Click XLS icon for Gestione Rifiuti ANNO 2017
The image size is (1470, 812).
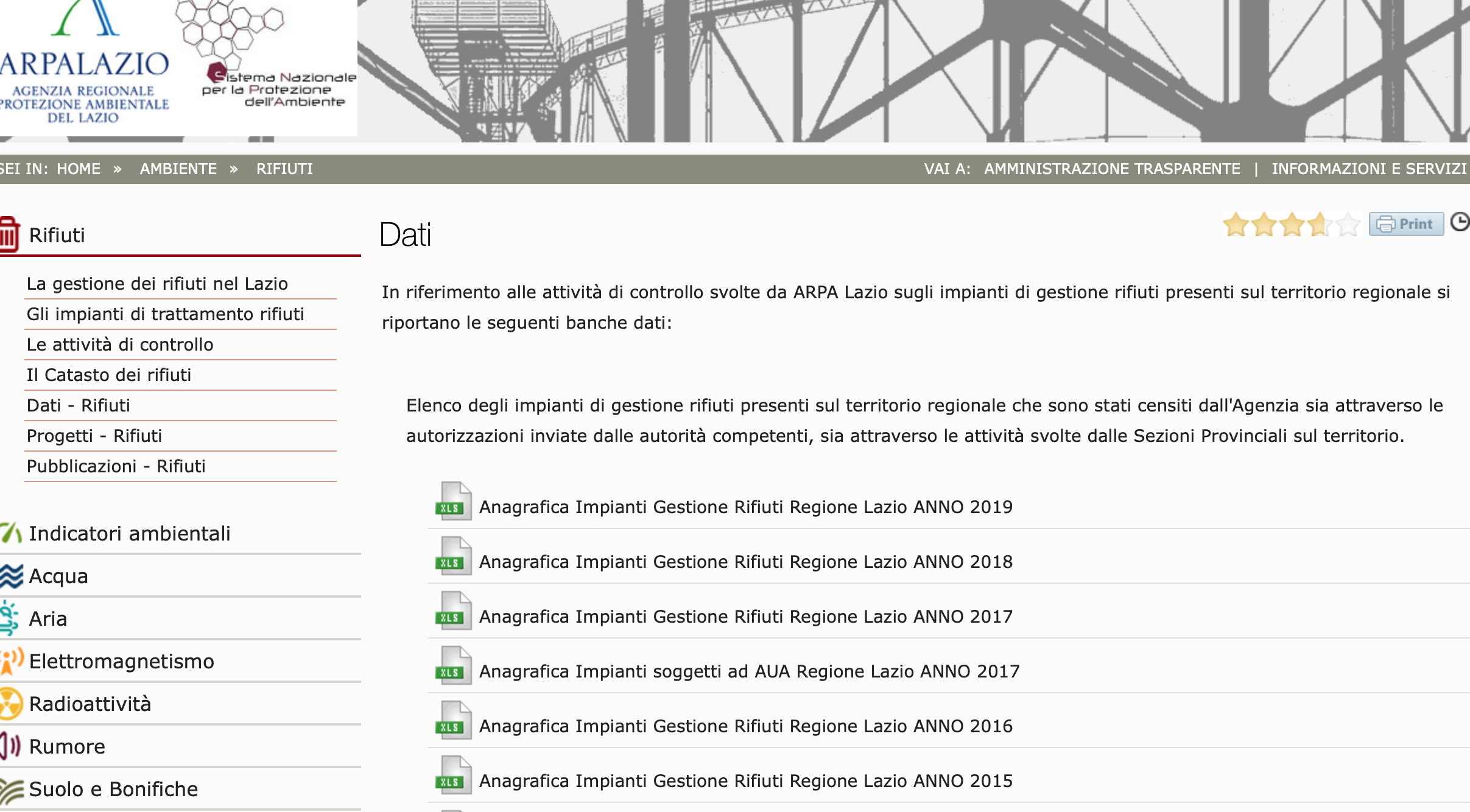(454, 611)
